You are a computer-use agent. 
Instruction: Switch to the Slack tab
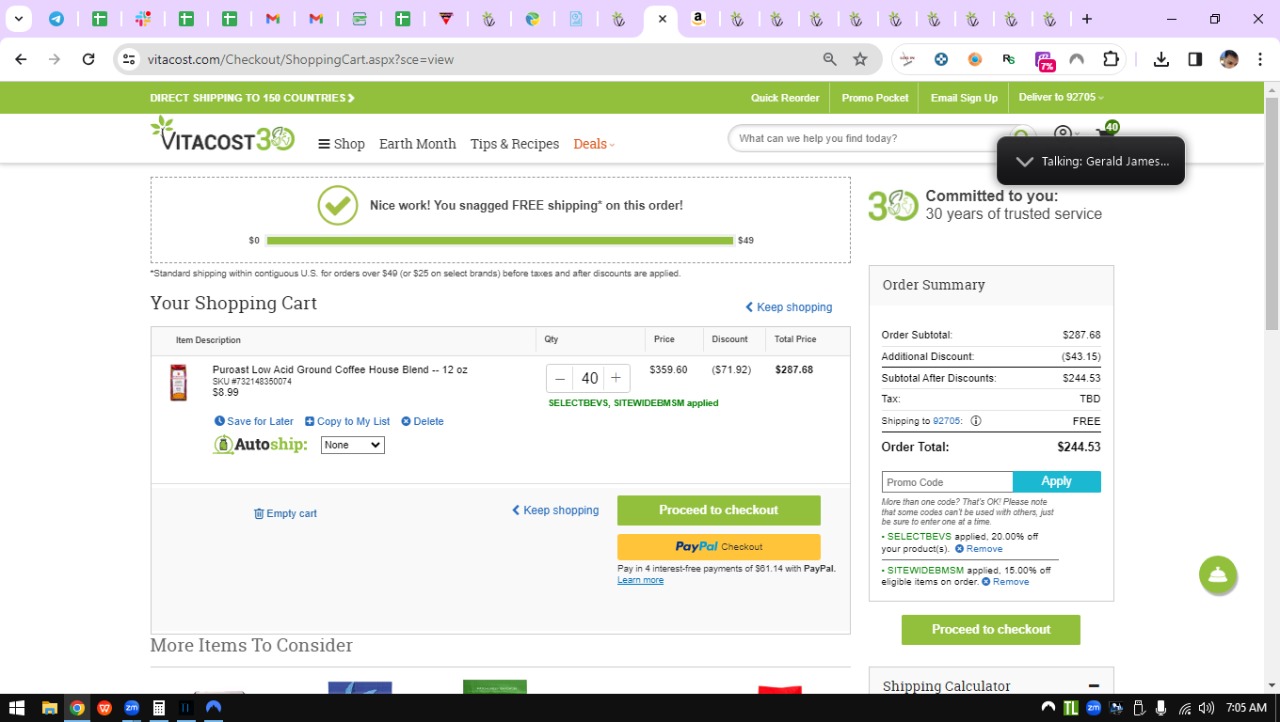(x=143, y=19)
